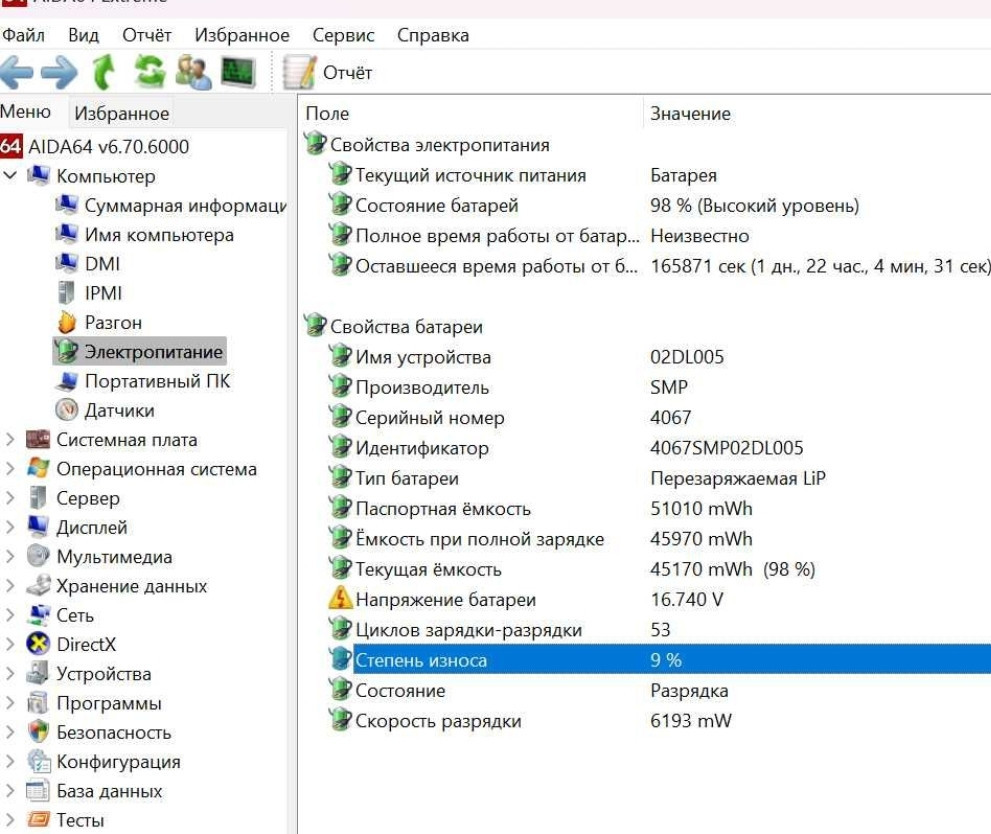Expand the Системная плата tree node
The width and height of the screenshot is (991, 834).
[10, 439]
